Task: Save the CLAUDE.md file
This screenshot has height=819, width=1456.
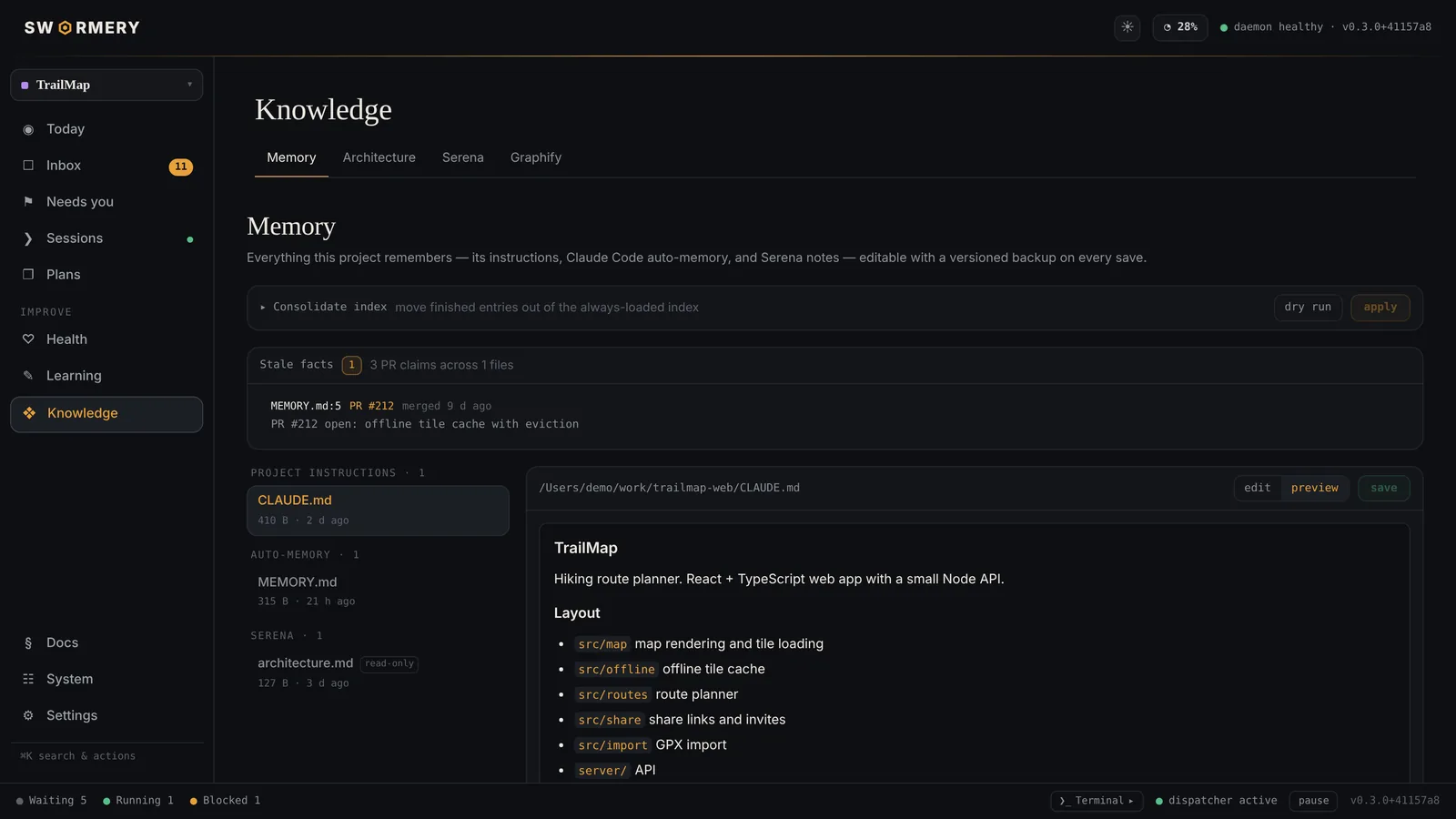Action: coord(1384,488)
